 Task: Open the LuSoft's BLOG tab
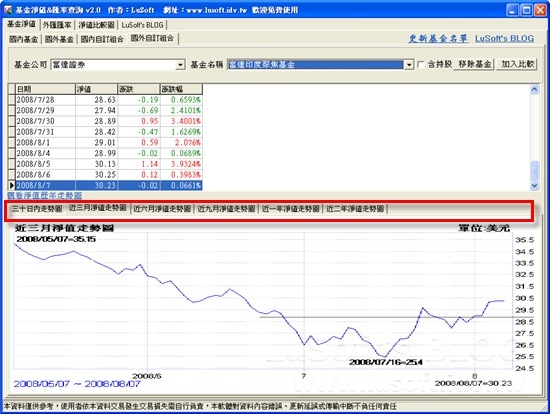pos(142,25)
